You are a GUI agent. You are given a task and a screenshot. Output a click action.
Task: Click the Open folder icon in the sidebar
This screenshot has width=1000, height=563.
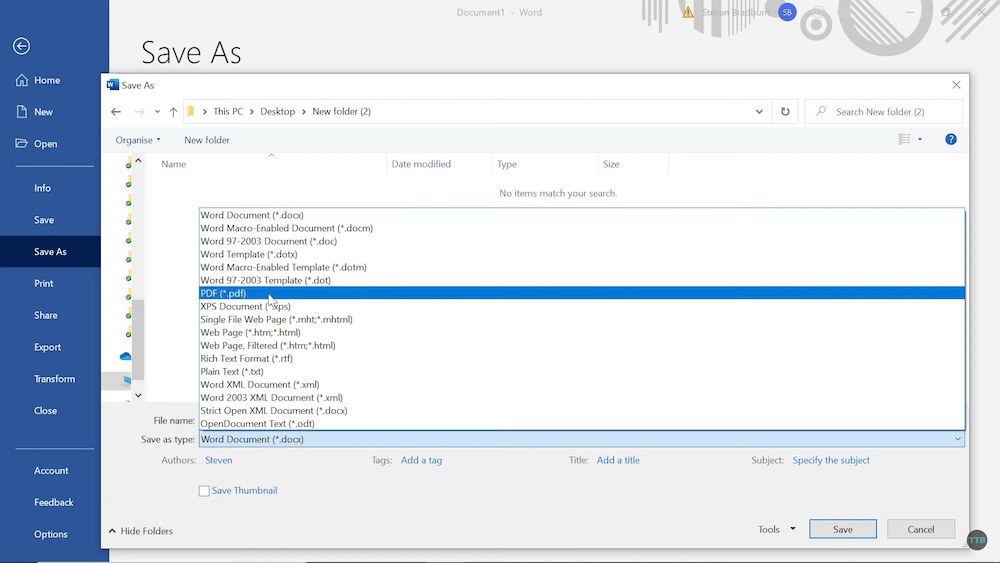[x=22, y=143]
